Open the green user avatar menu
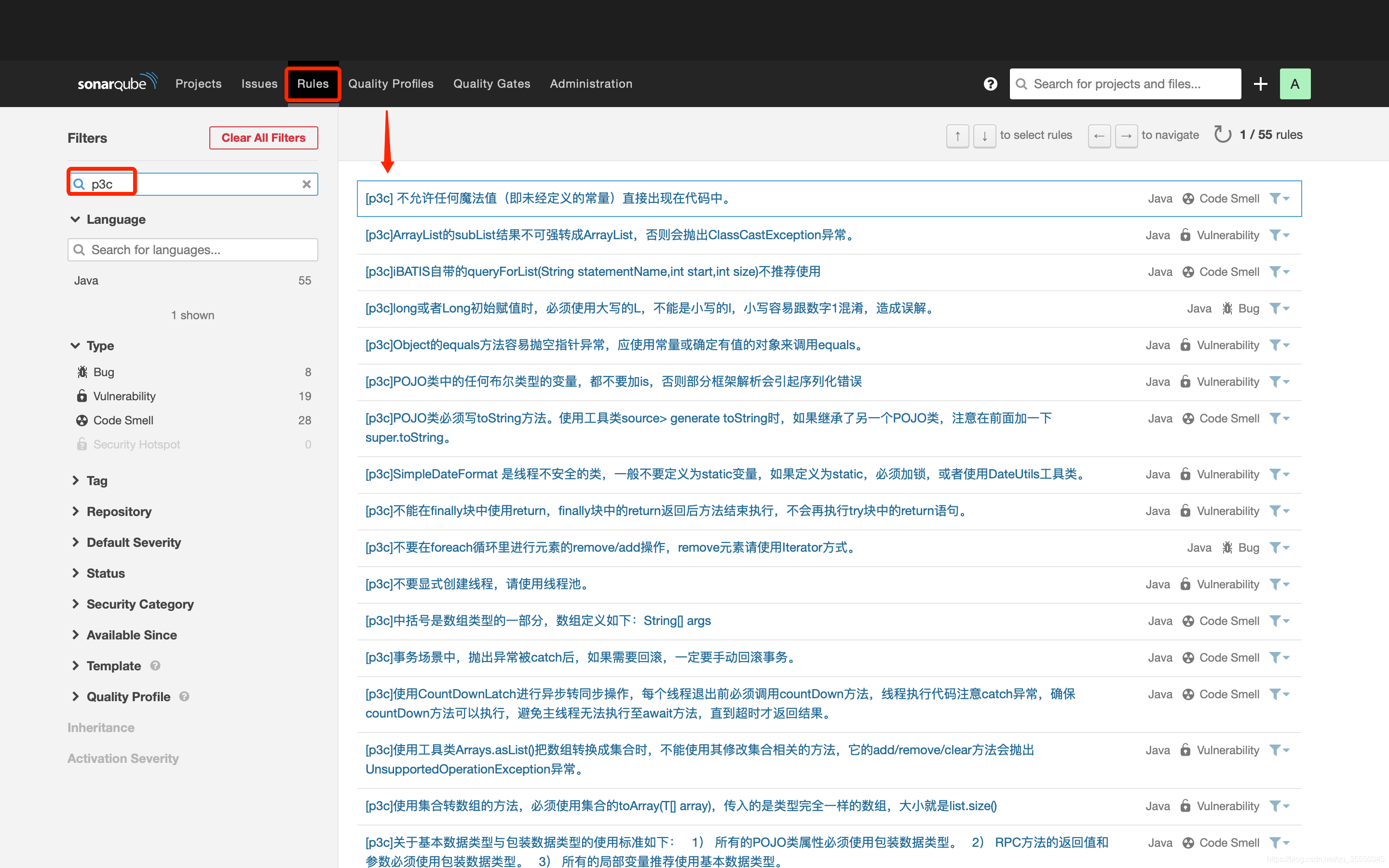Viewport: 1389px width, 868px height. pyautogui.click(x=1294, y=84)
